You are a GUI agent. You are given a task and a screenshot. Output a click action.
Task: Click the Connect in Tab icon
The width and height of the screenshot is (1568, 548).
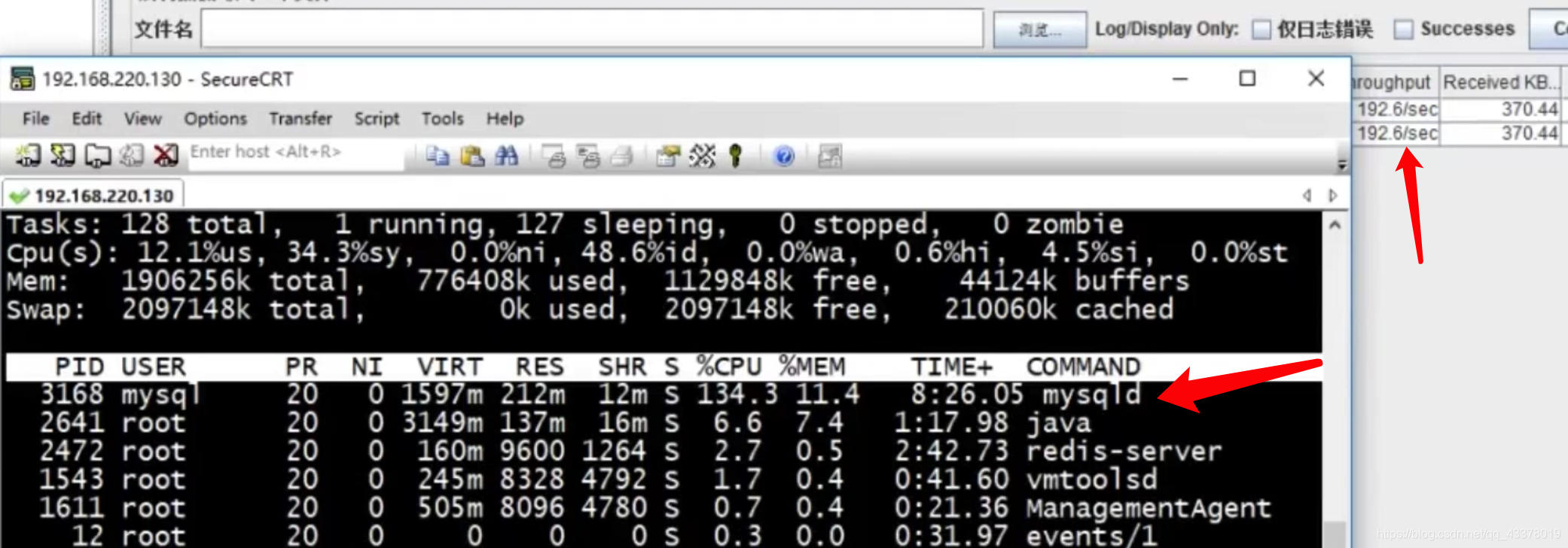(97, 155)
